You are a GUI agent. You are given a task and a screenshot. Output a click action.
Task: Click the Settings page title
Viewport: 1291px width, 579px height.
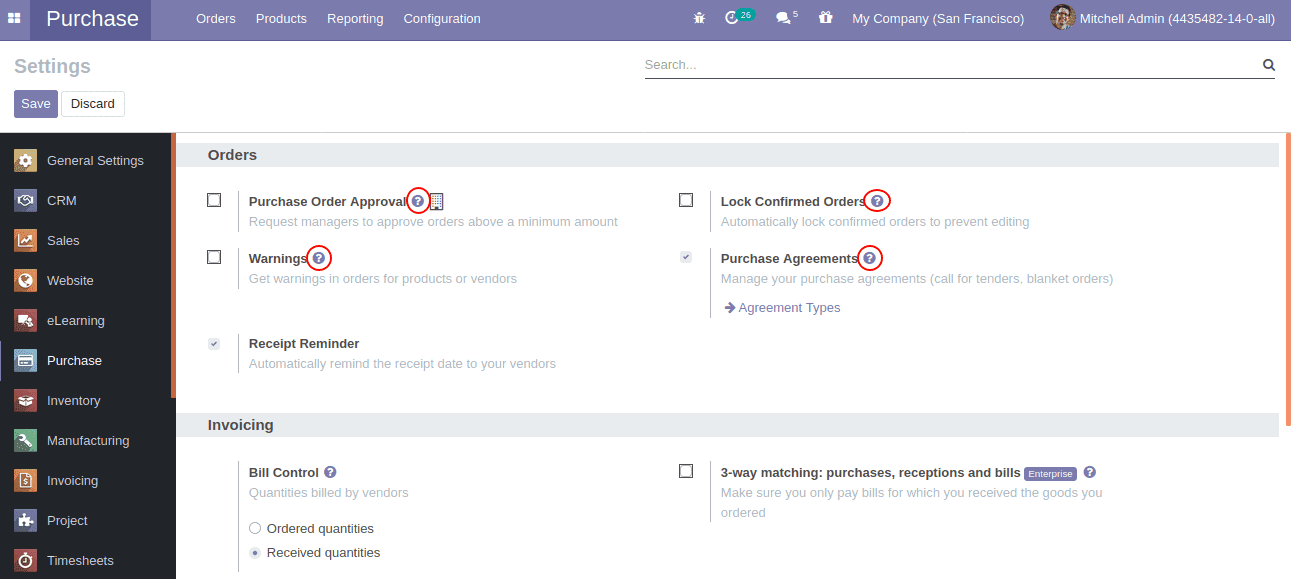point(52,66)
